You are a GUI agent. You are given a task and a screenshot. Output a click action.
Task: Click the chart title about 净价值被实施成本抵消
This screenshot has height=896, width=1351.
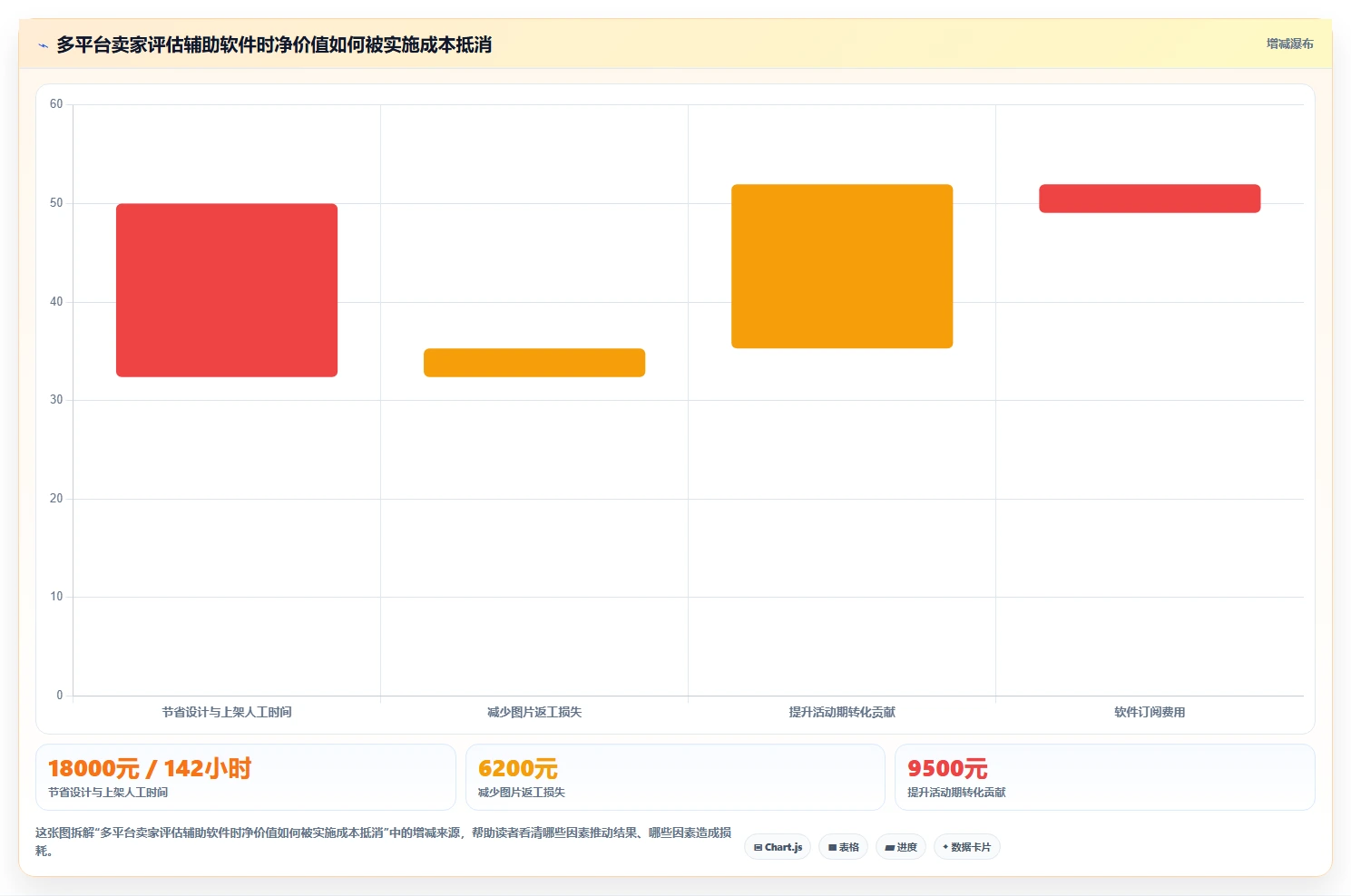pyautogui.click(x=274, y=44)
